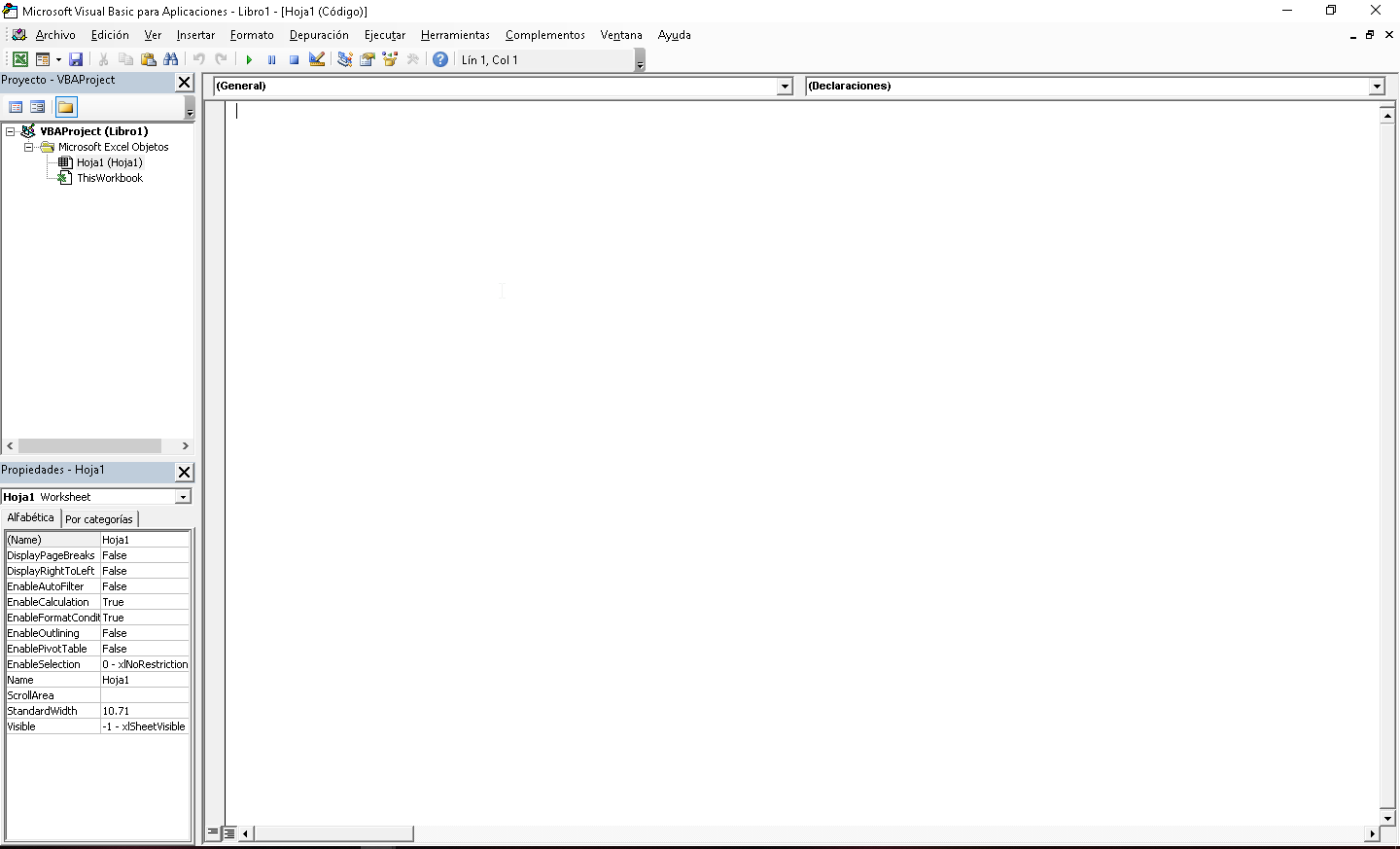The height and width of the screenshot is (849, 1400).
Task: Open the Object Browser icon
Action: click(x=390, y=58)
